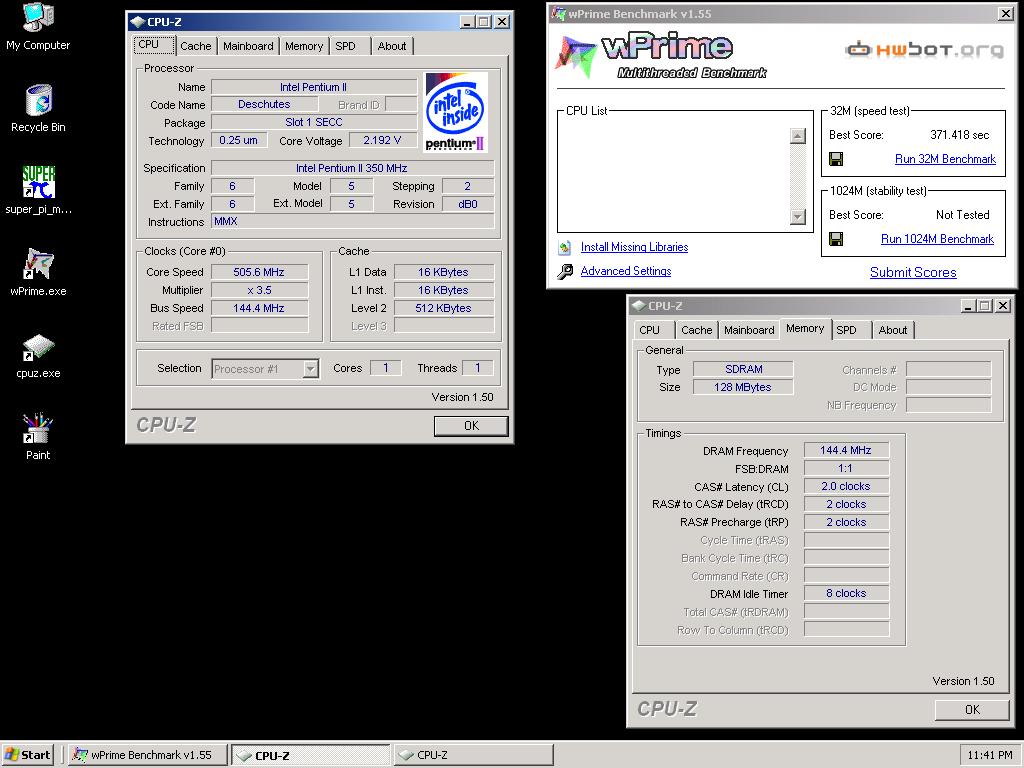The height and width of the screenshot is (768, 1024).
Task: Click the CPU-Z title bar icon in the processor window
Action: pyautogui.click(x=137, y=22)
